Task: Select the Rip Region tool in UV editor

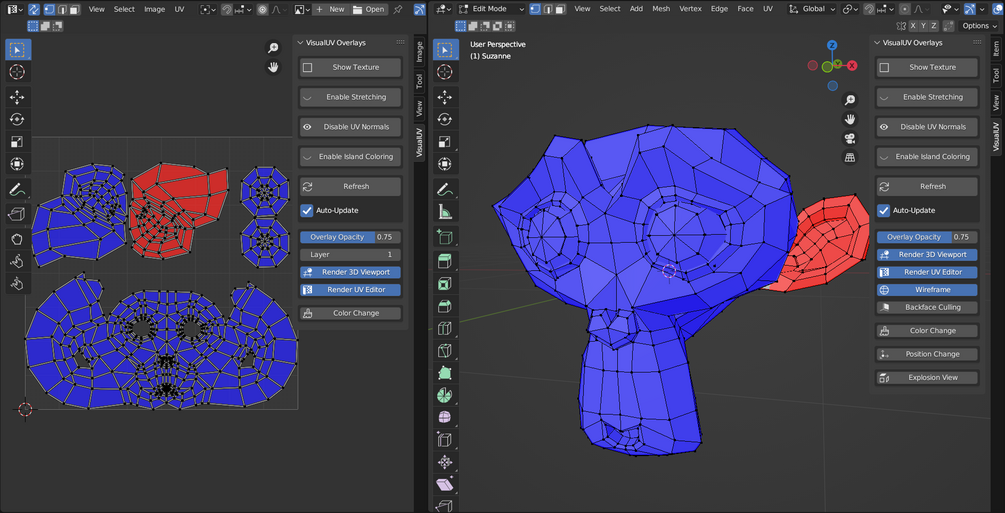Action: [17, 214]
